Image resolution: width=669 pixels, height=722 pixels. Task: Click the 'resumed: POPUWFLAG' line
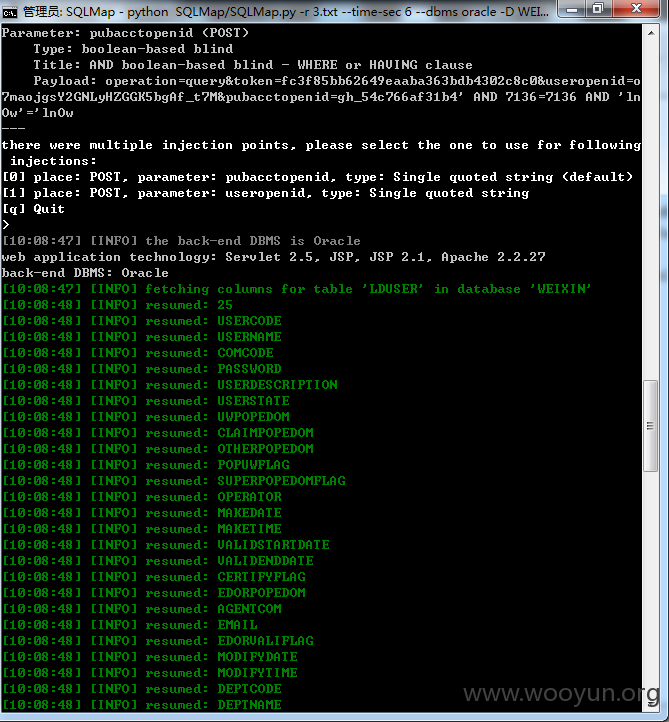point(146,465)
